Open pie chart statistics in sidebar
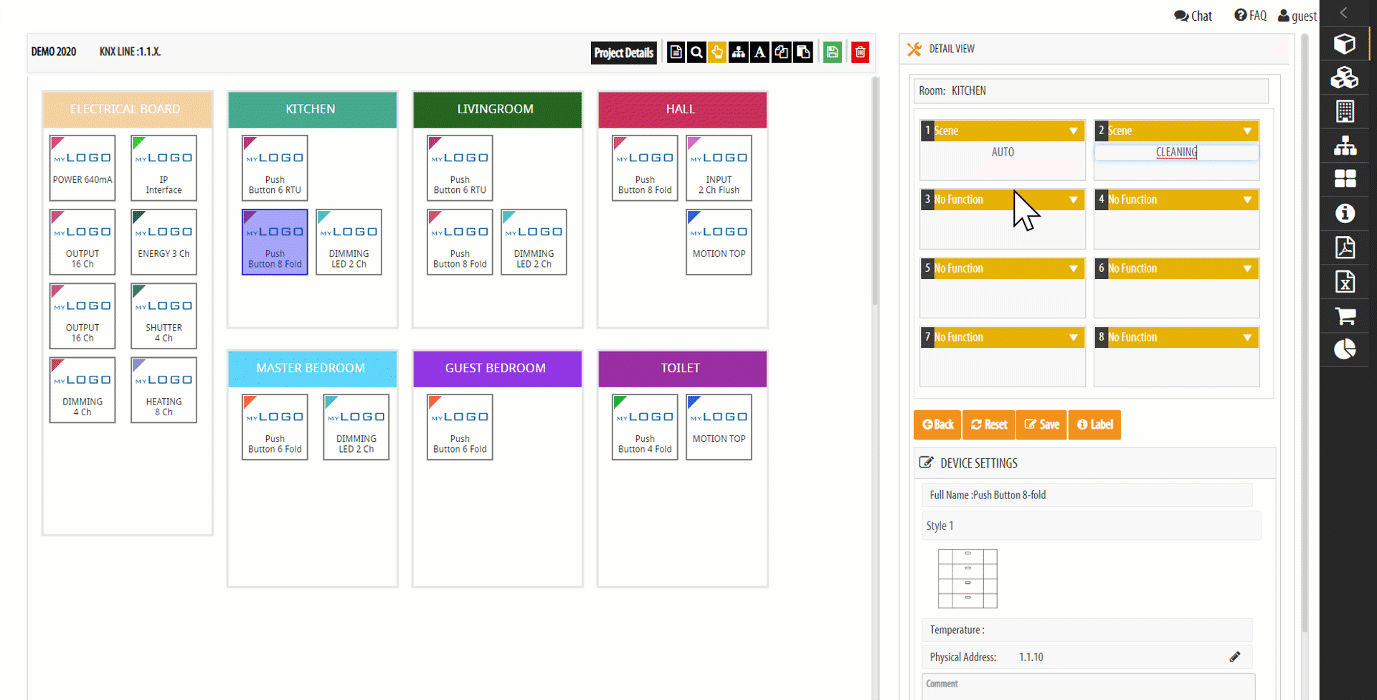Viewport: 1377px width, 700px height. tap(1345, 350)
